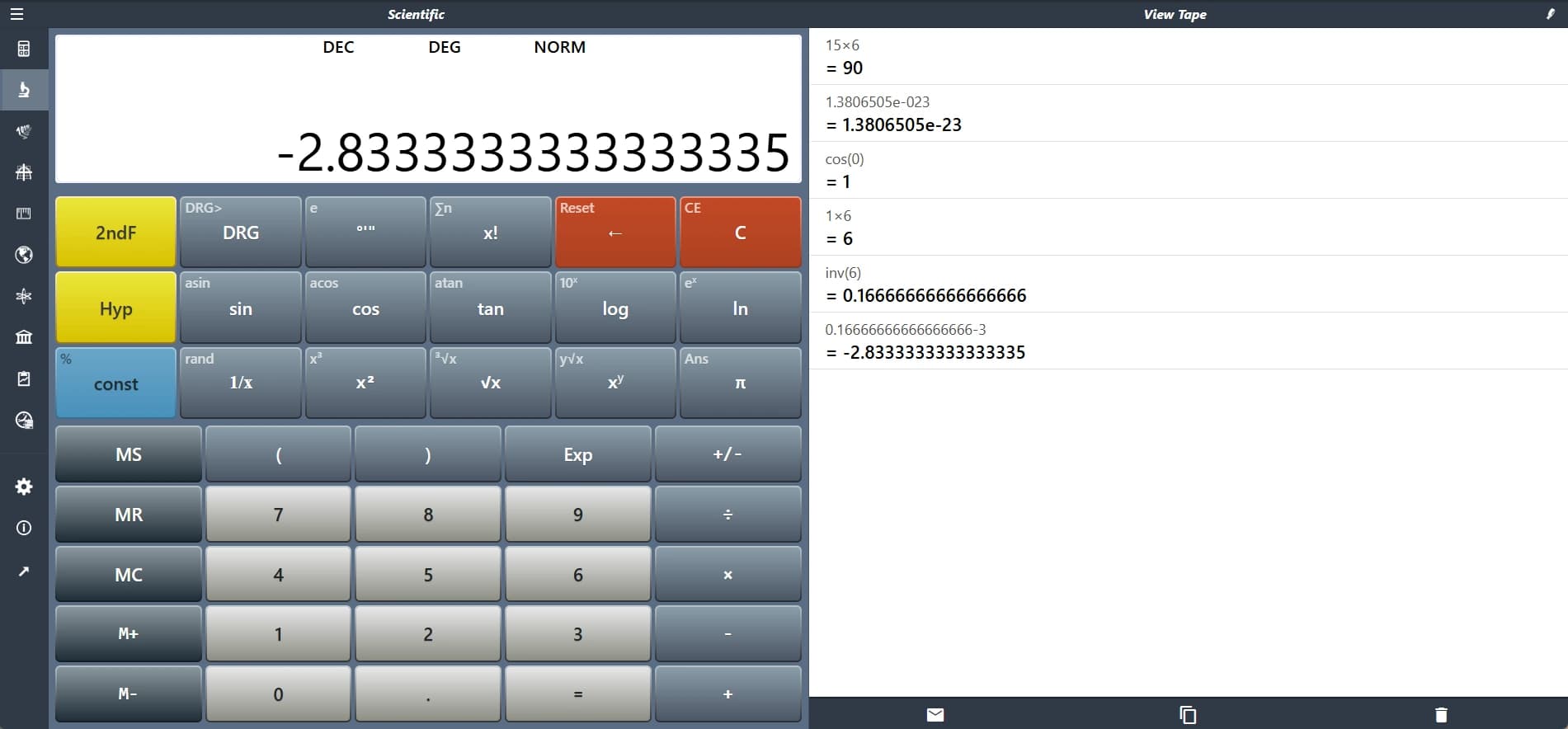Open the atom constants sidebar icon
This screenshot has width=1568, height=729.
(x=24, y=296)
